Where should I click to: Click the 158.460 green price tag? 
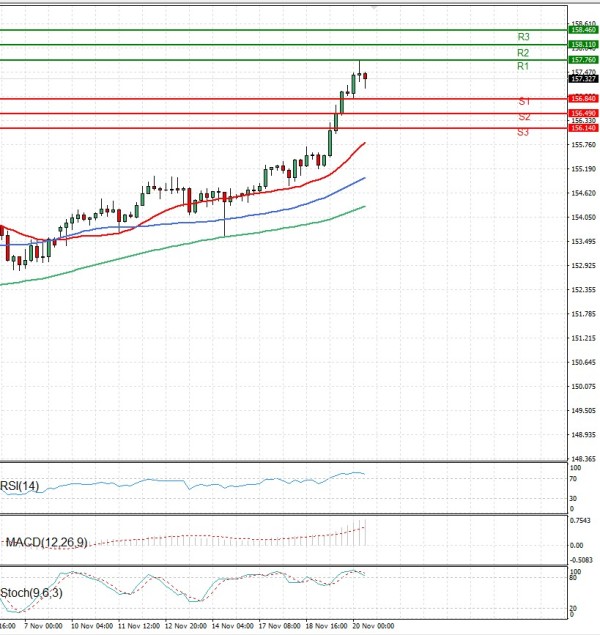583,31
